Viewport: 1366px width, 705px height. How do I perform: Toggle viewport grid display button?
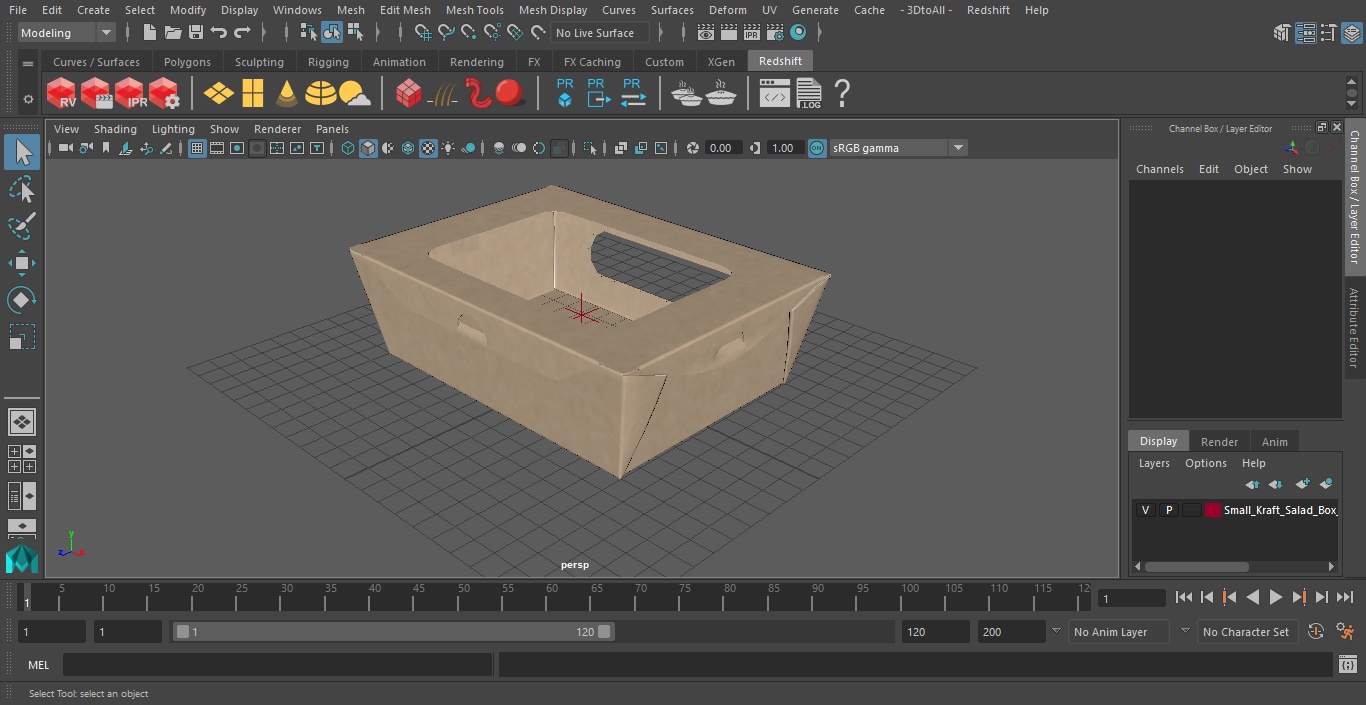pyautogui.click(x=197, y=148)
